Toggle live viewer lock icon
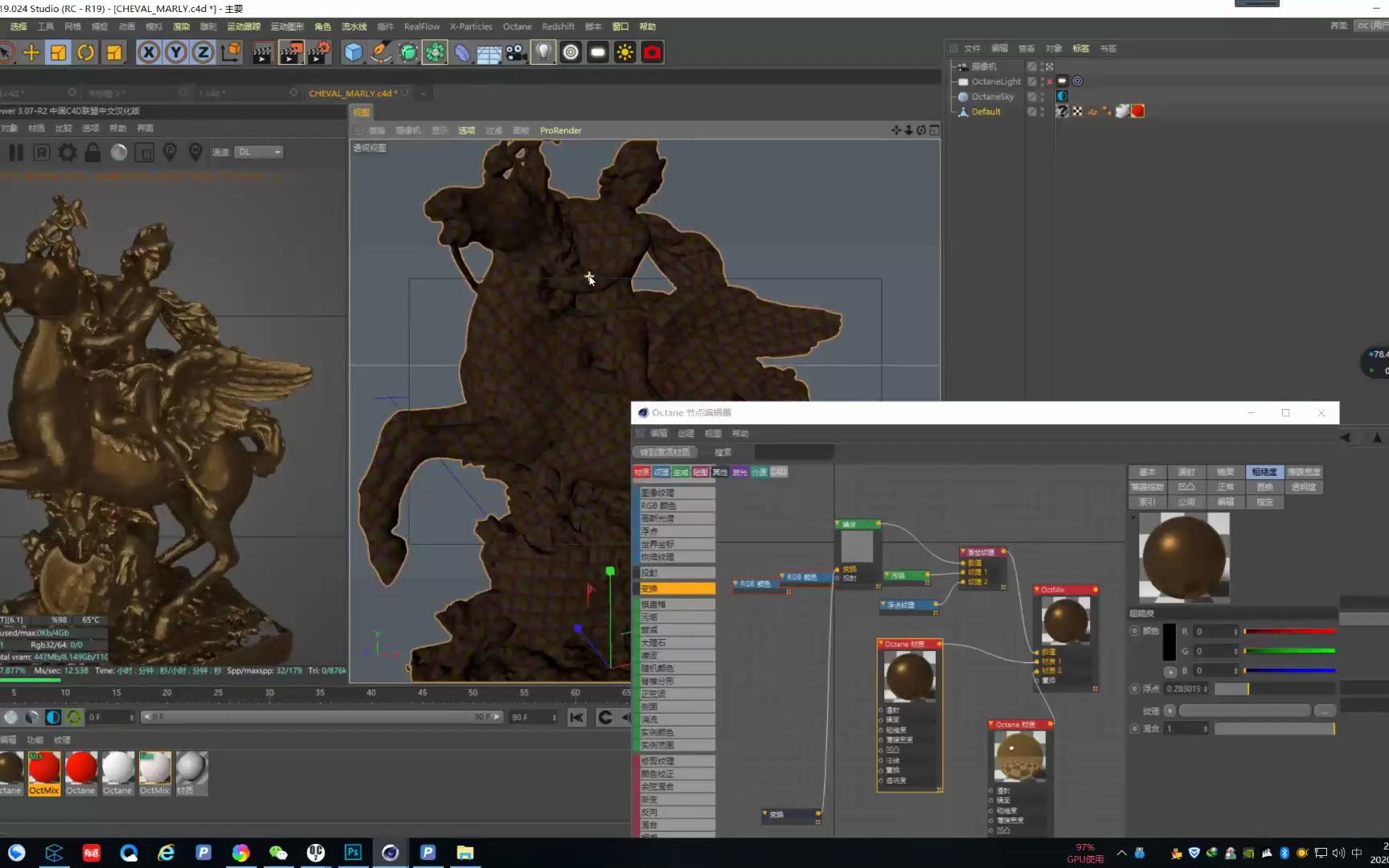The image size is (1389, 868). [93, 152]
